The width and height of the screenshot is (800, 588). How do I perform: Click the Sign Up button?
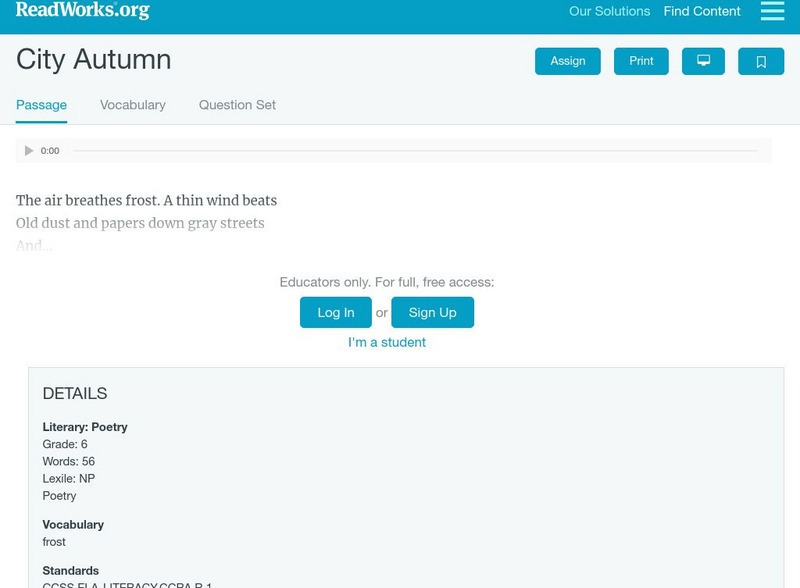432,312
